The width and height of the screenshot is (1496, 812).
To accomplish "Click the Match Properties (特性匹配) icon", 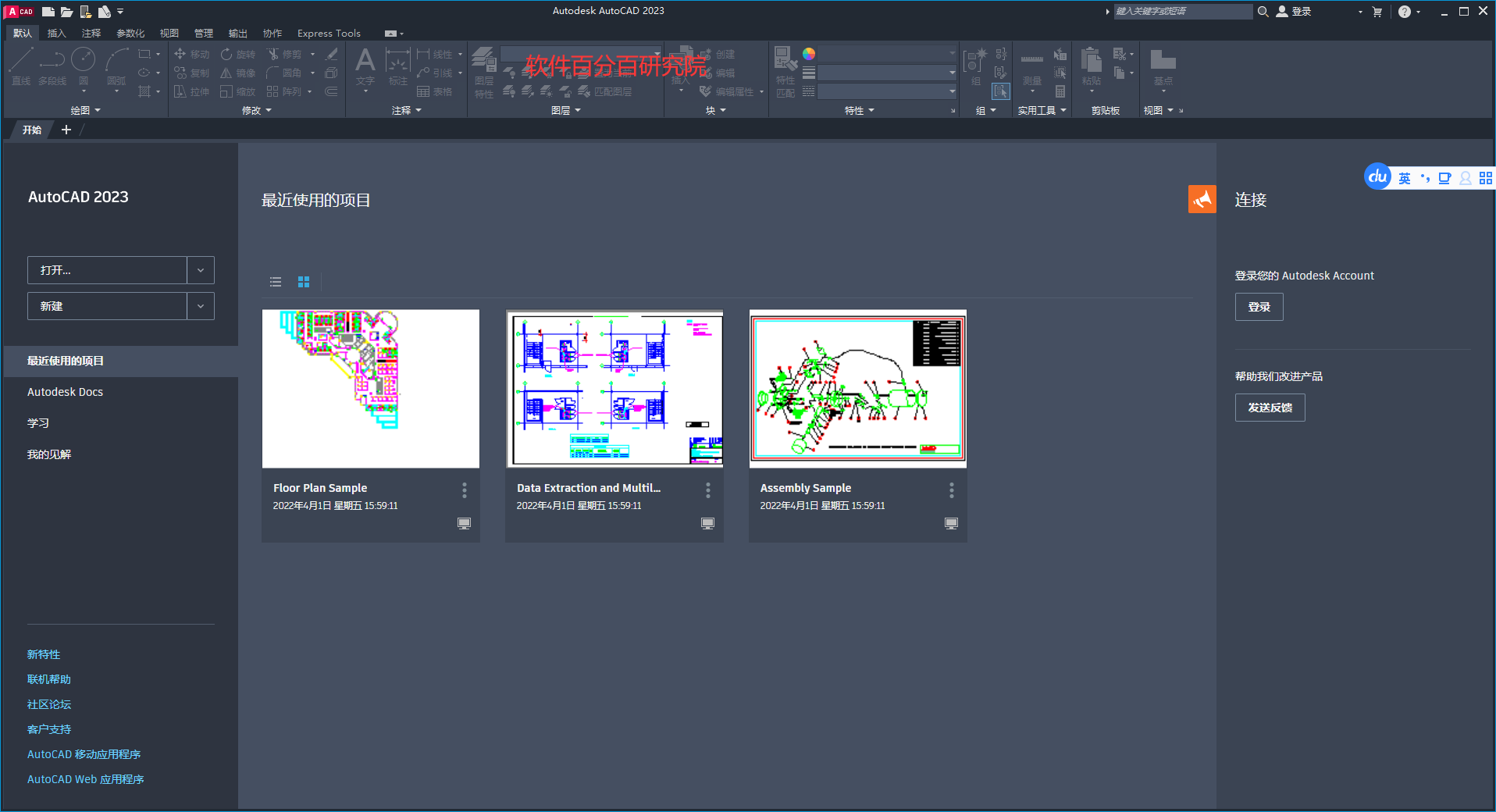I will click(785, 72).
